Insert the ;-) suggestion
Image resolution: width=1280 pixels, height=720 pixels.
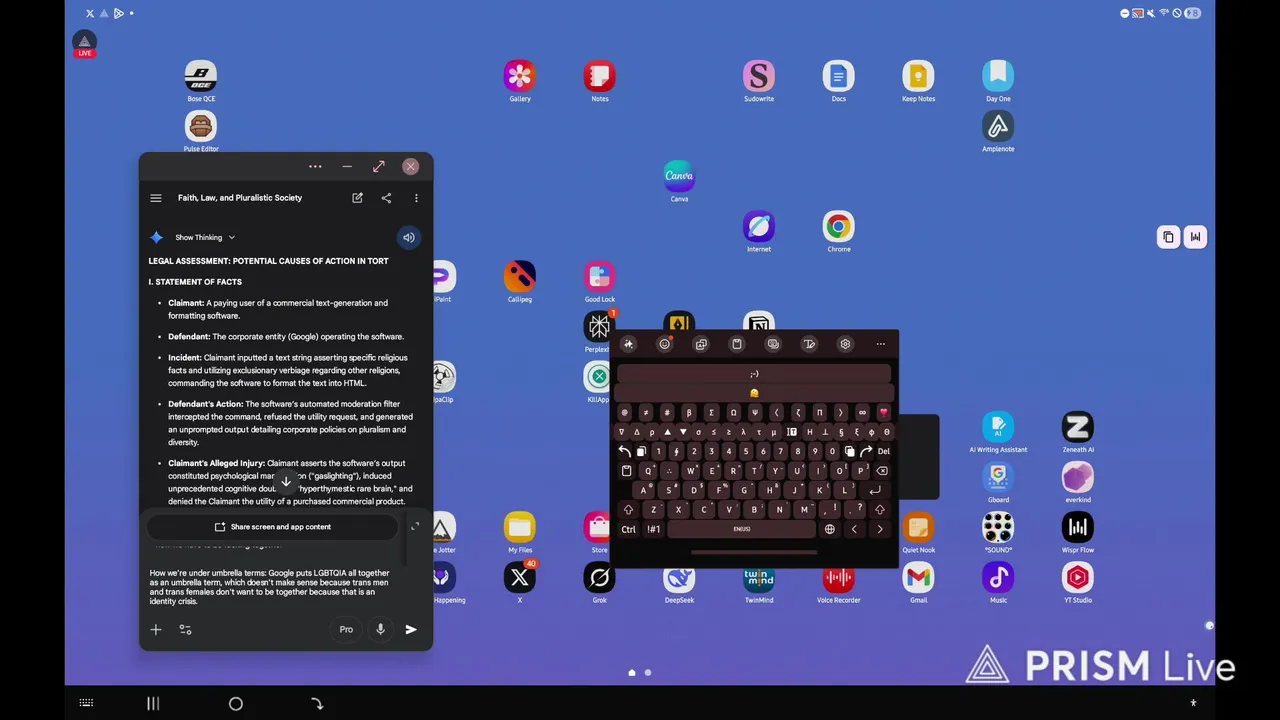tap(754, 374)
